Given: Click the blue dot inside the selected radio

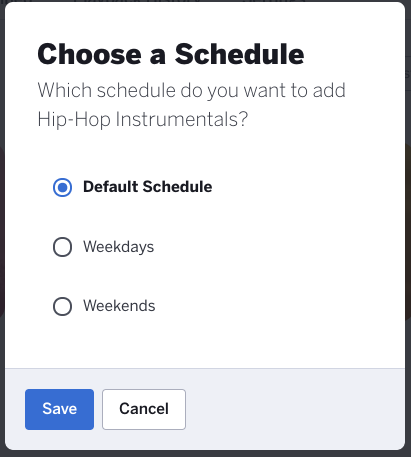Looking at the screenshot, I should point(62,188).
